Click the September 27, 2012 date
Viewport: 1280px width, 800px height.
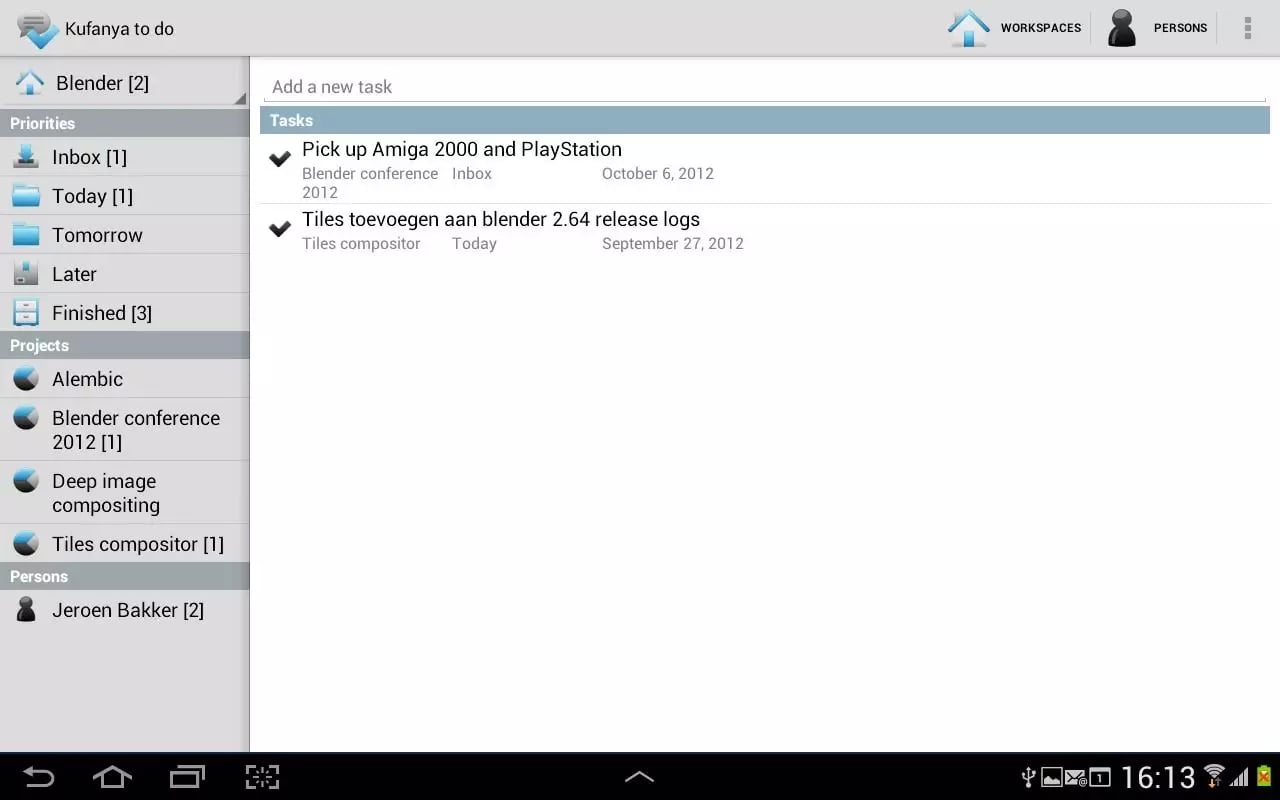click(x=673, y=243)
